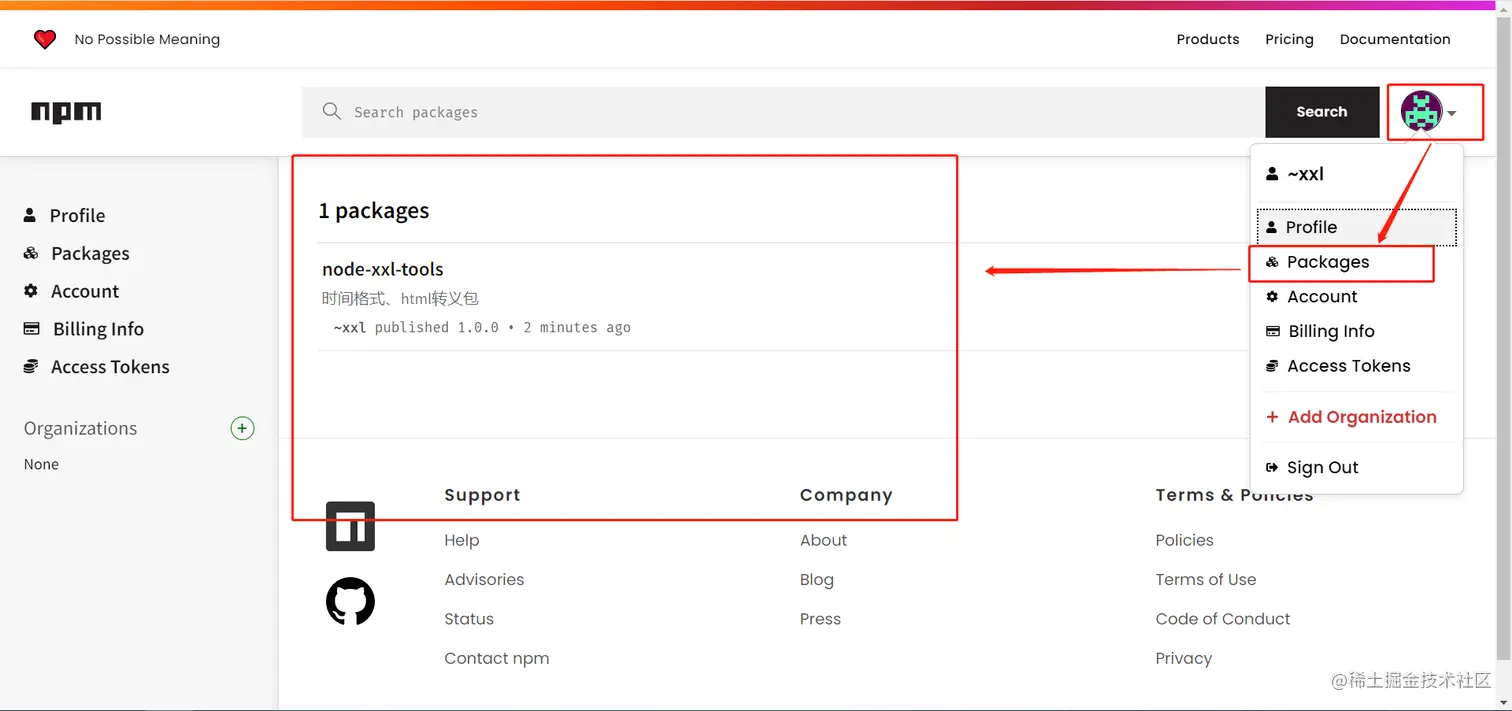This screenshot has width=1512, height=711.
Task: Click the plus icon beside Add Organization
Action: coord(1272,417)
